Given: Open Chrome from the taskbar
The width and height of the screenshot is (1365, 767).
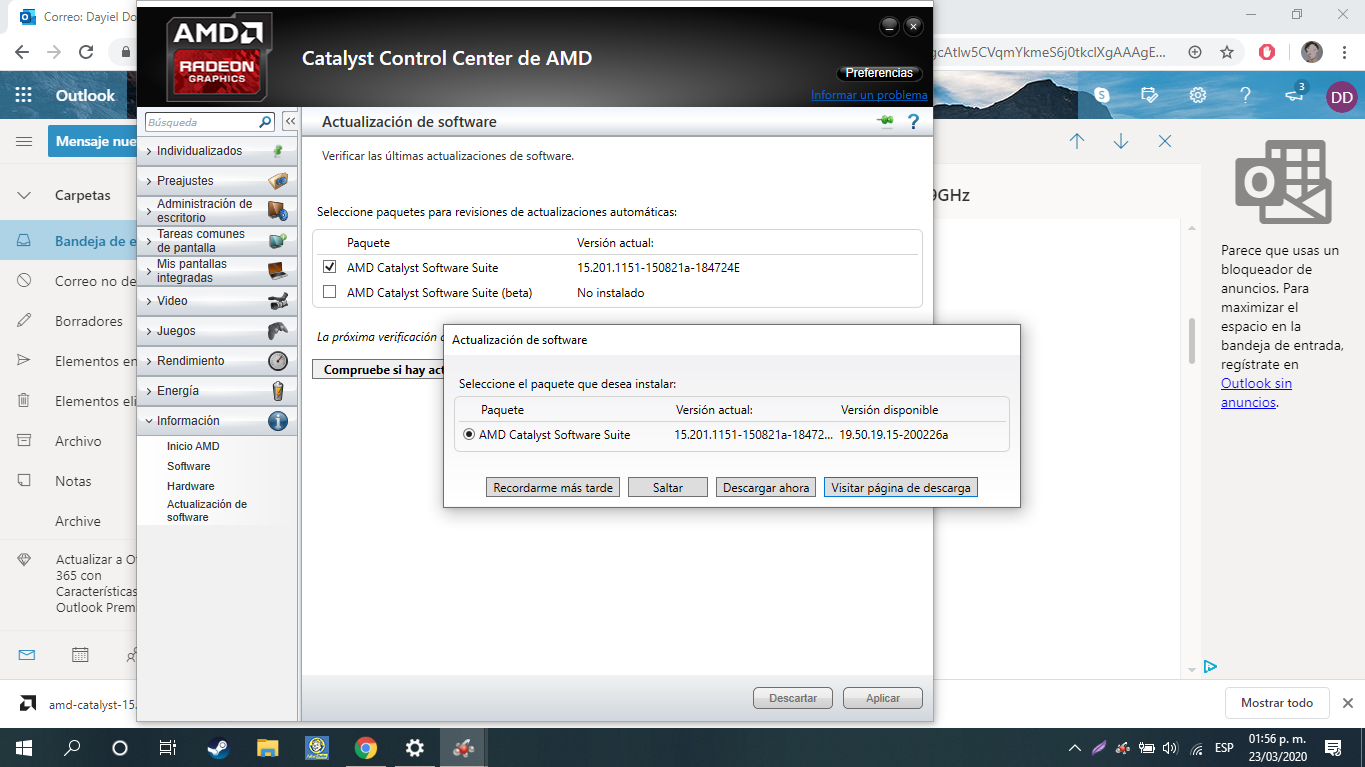Looking at the screenshot, I should (x=365, y=747).
